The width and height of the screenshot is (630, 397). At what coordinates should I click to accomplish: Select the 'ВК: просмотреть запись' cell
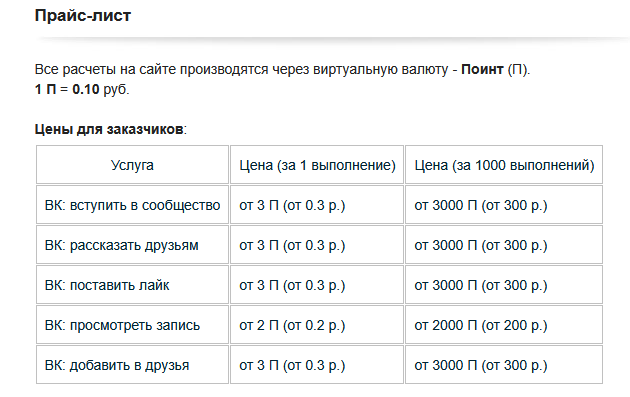[132, 325]
